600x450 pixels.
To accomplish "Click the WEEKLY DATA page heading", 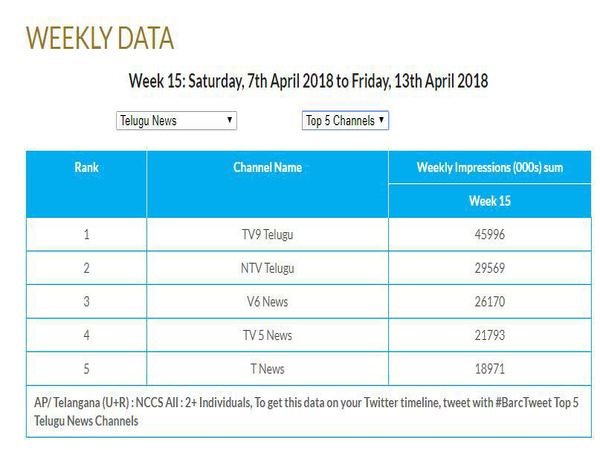I will tap(100, 38).
